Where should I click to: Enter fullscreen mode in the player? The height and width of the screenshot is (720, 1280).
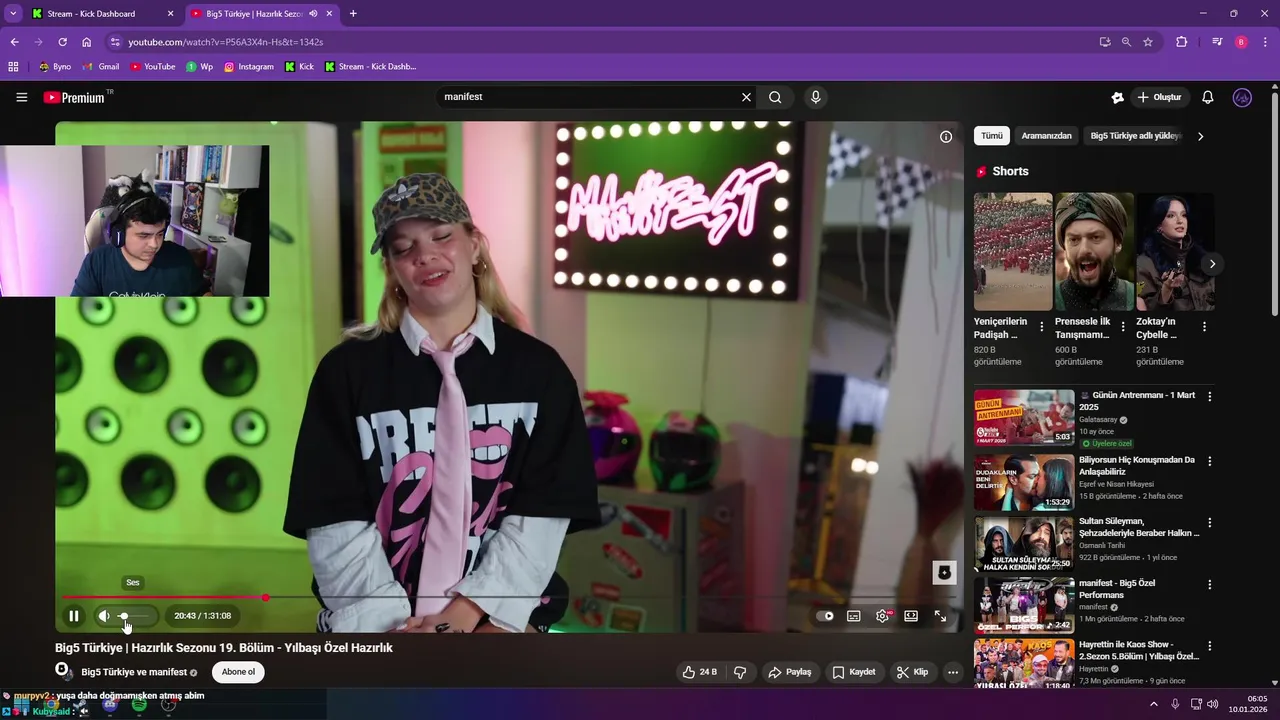(x=940, y=616)
